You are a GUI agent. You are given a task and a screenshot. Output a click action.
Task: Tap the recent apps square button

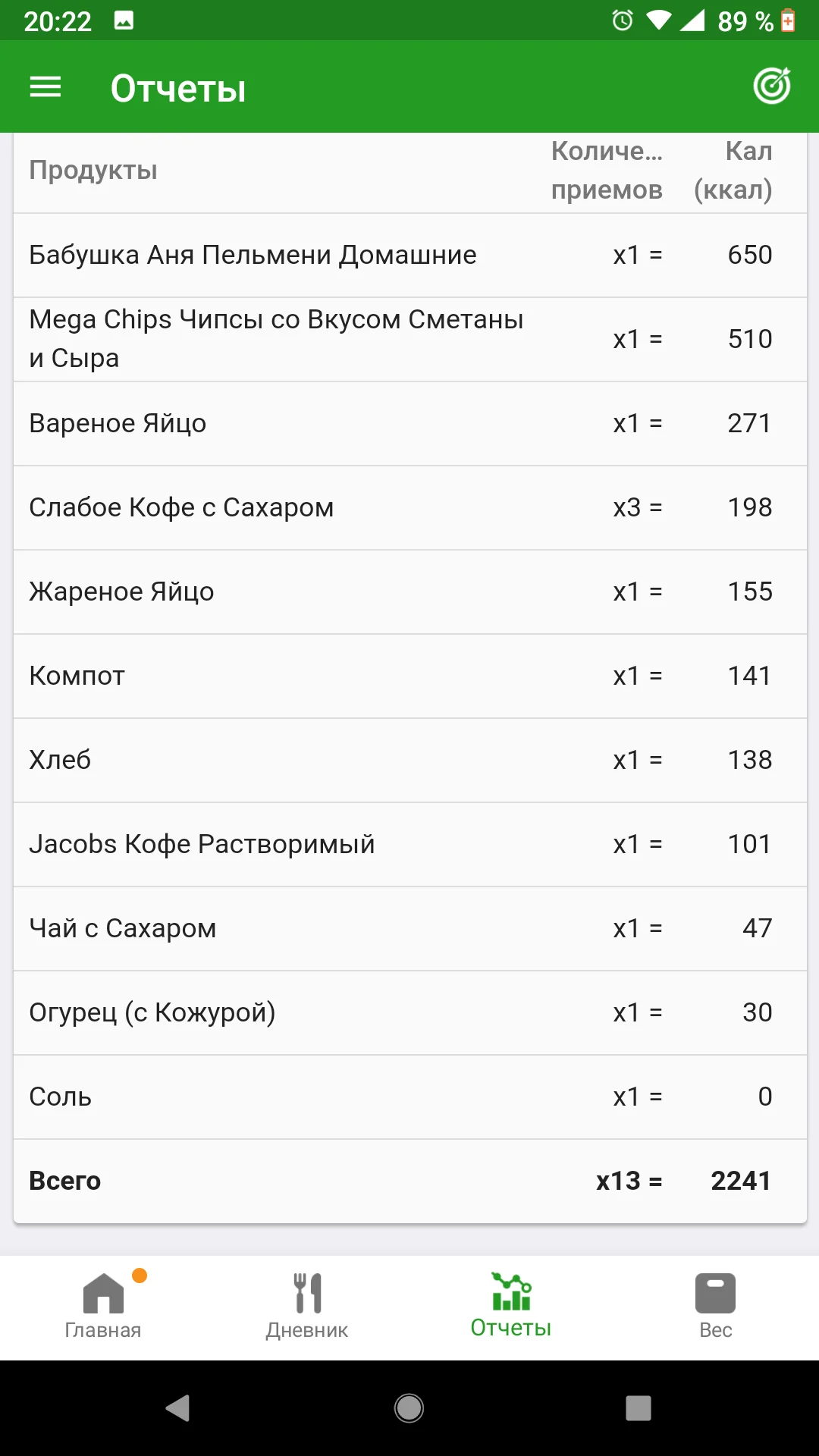pyautogui.click(x=638, y=1408)
